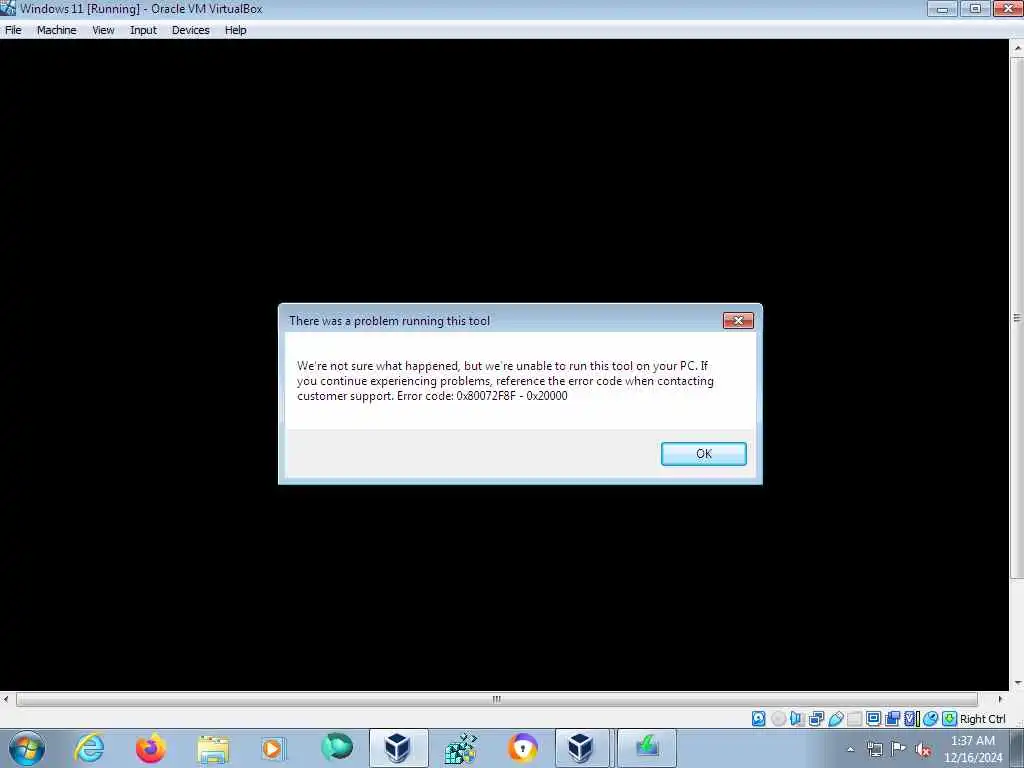The image size is (1024, 768).
Task: Click the colored cubes taskbar icon
Action: 460,749
